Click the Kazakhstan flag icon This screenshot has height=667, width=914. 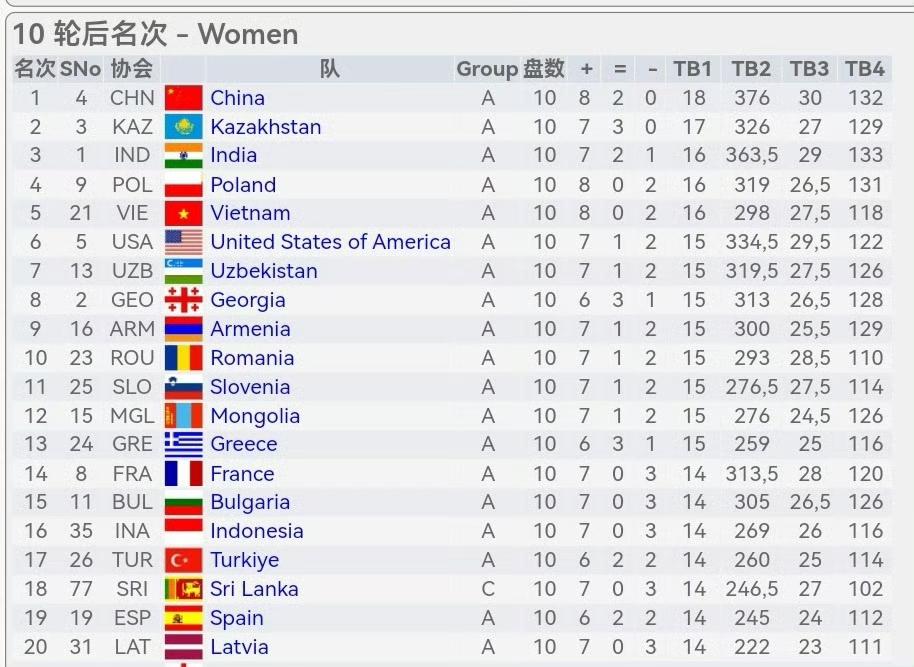(184, 127)
